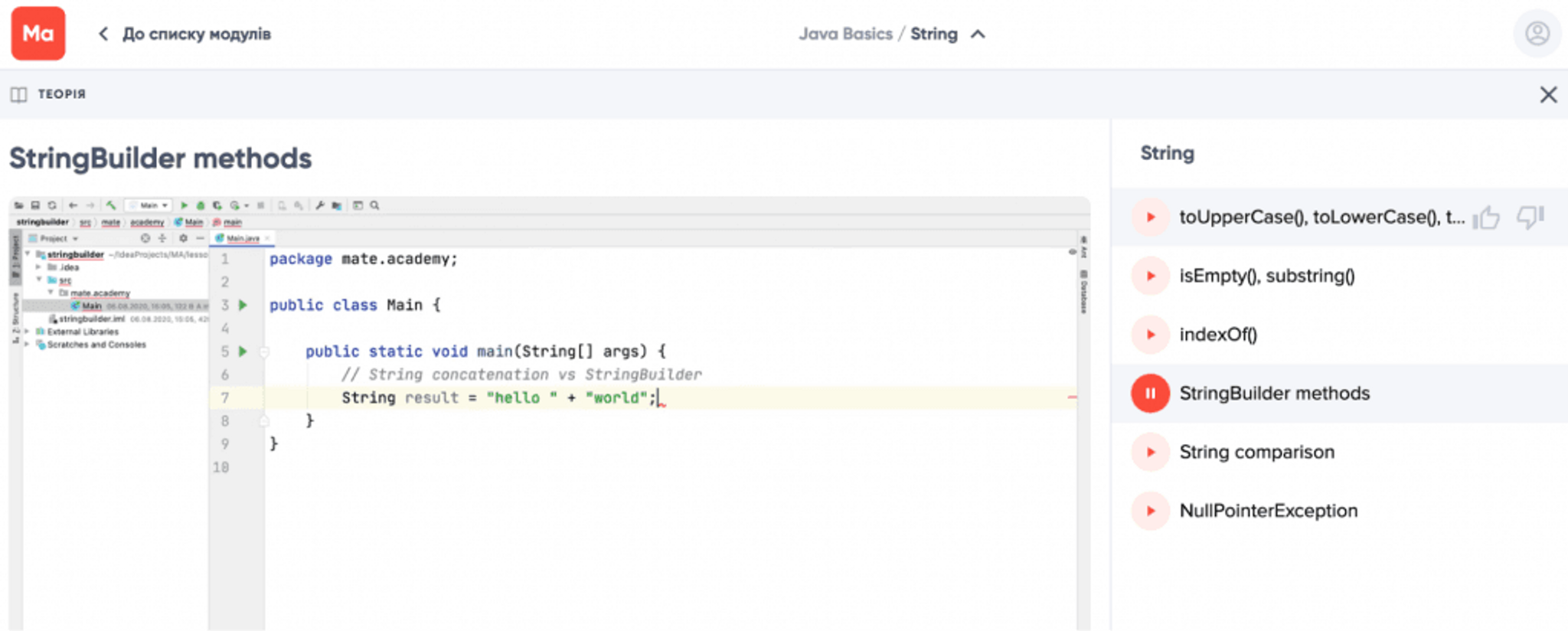Select String comparison title in lesson list
Viewport: 1568px width, 631px height.
[1256, 453]
